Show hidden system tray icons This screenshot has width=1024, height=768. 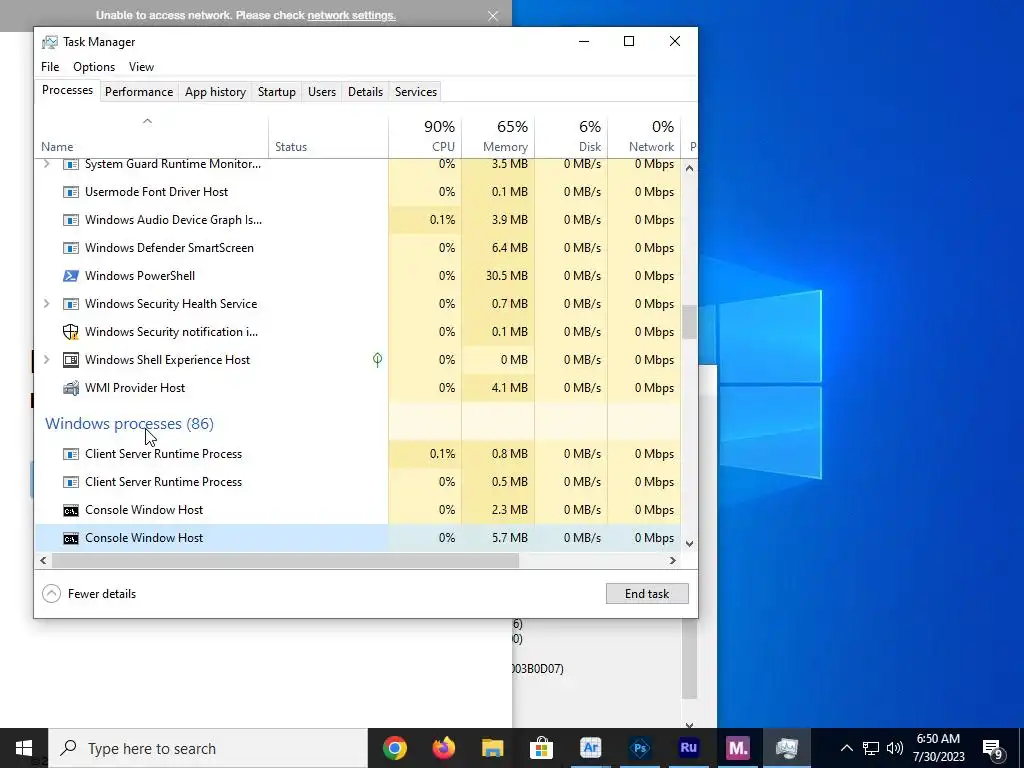pyautogui.click(x=846, y=748)
